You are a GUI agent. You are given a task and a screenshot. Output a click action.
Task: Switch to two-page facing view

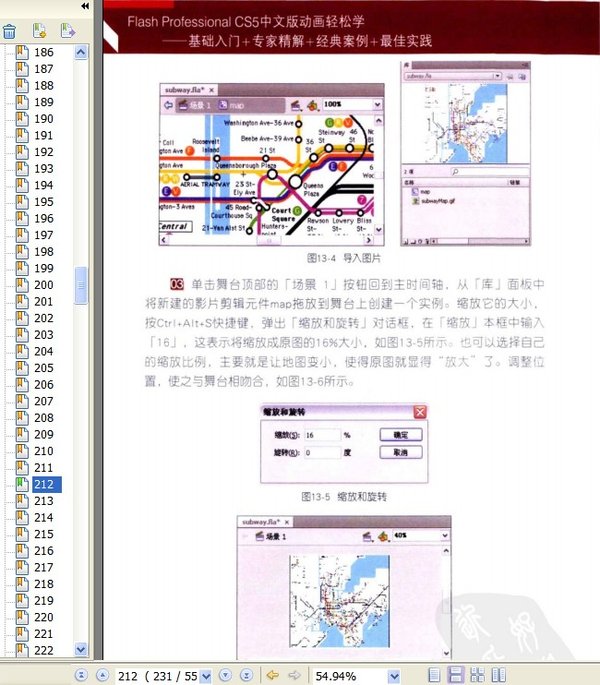499,675
